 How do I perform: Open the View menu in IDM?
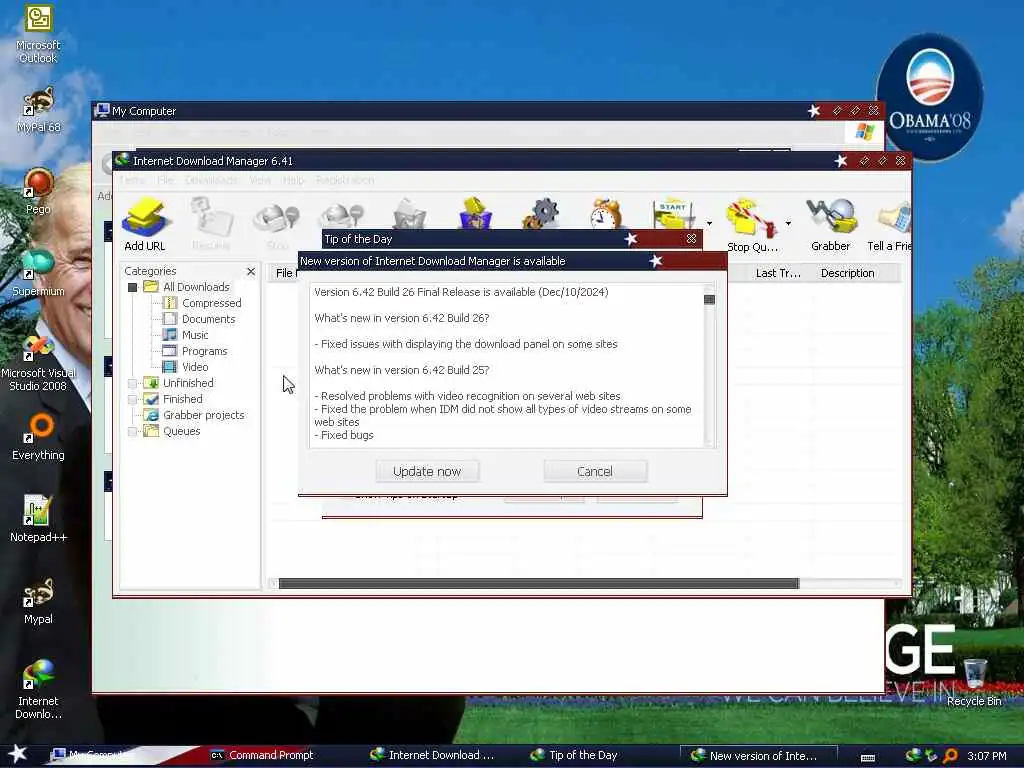(260, 180)
